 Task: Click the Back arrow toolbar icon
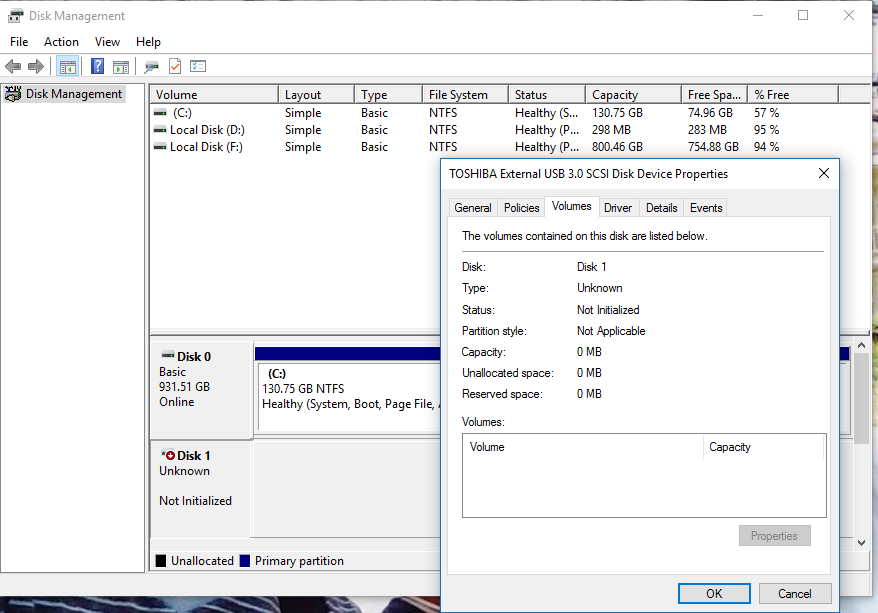(x=13, y=67)
